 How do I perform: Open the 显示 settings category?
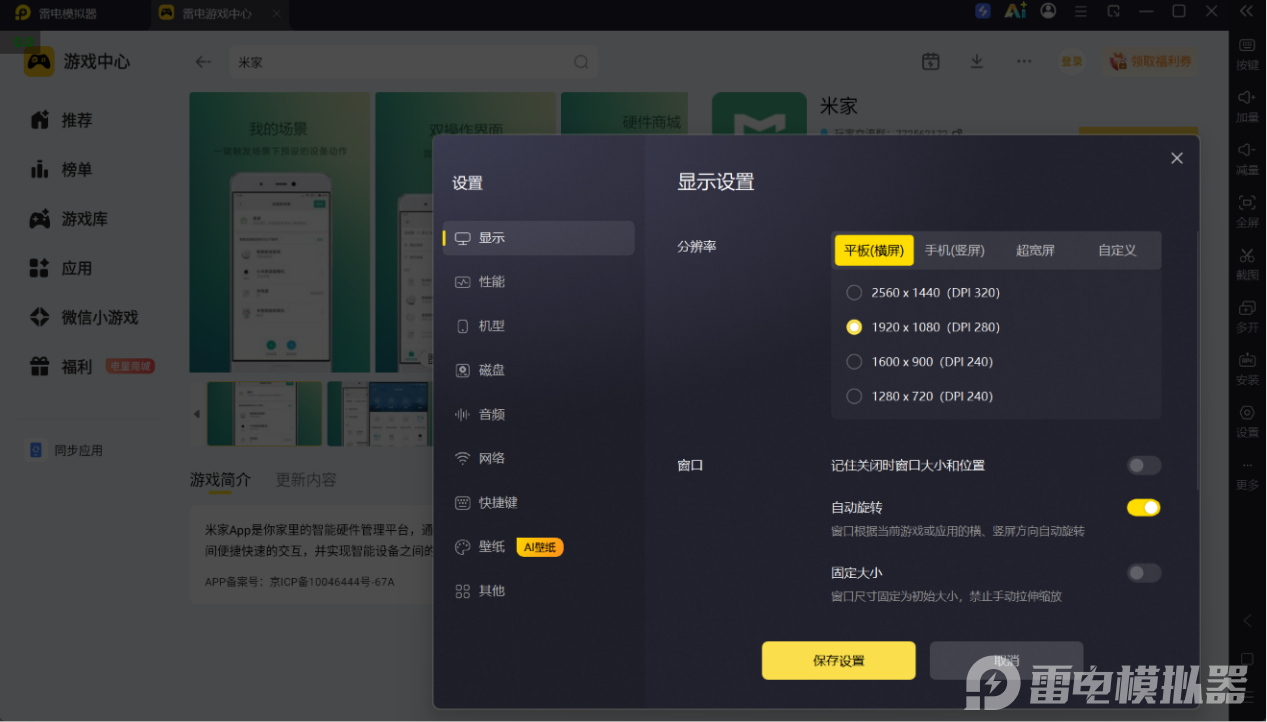(x=538, y=238)
